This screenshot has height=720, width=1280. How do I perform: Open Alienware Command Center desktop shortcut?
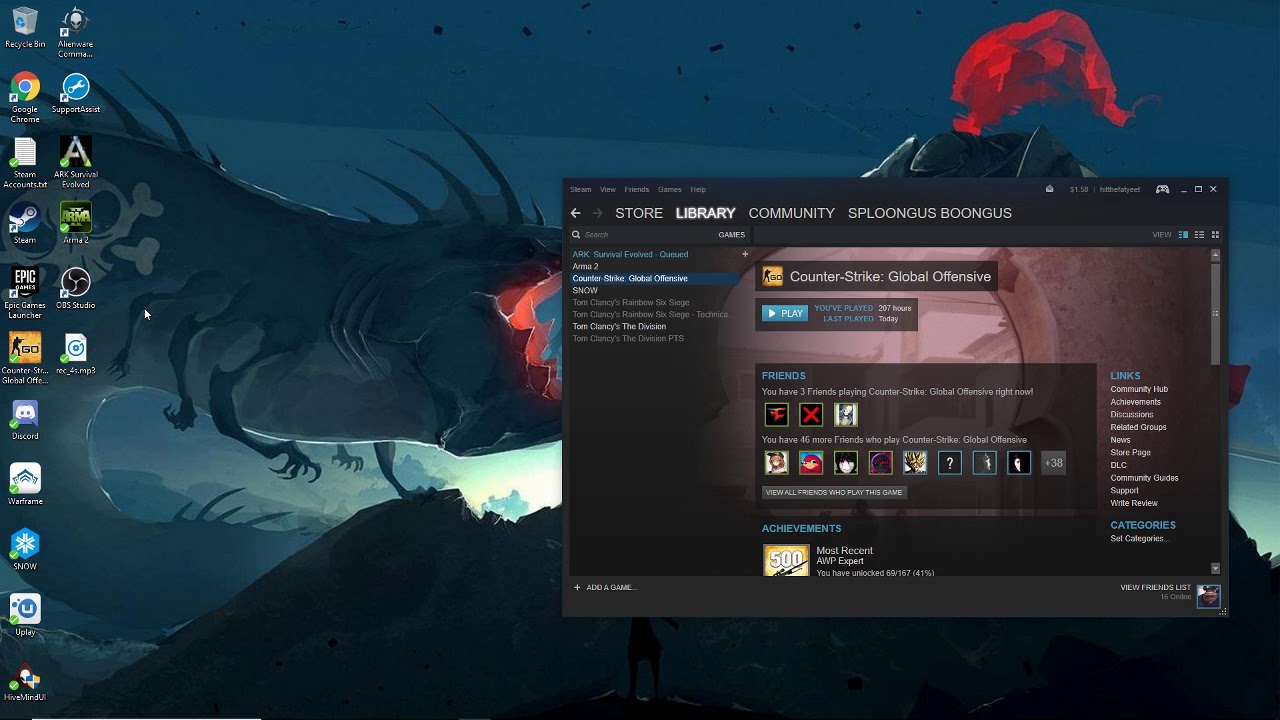click(75, 33)
